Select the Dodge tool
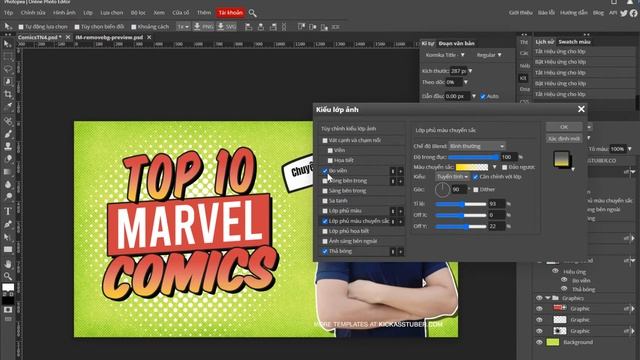Screen dimensions: 640x360 pos(8,196)
